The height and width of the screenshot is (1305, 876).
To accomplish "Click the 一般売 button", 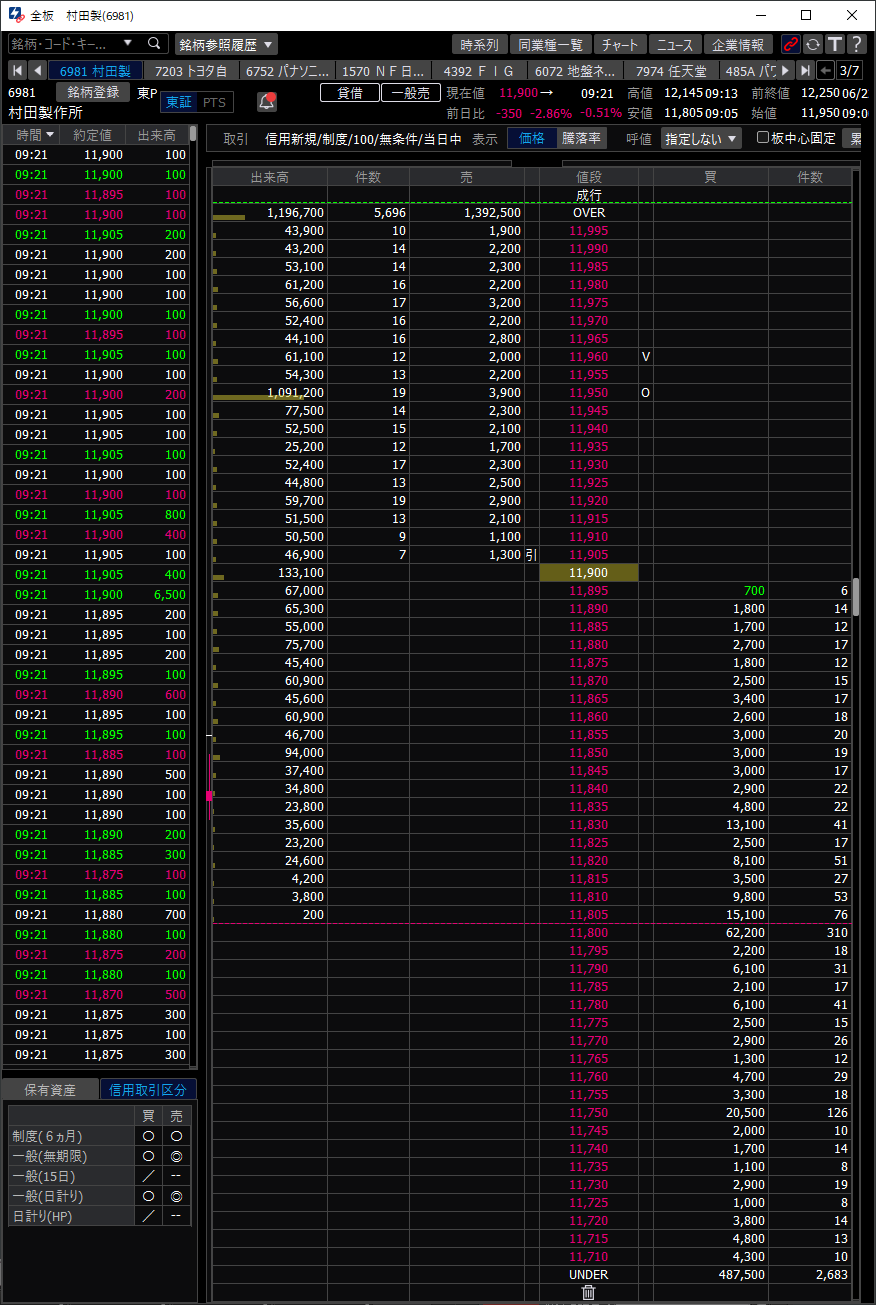I will point(410,92).
